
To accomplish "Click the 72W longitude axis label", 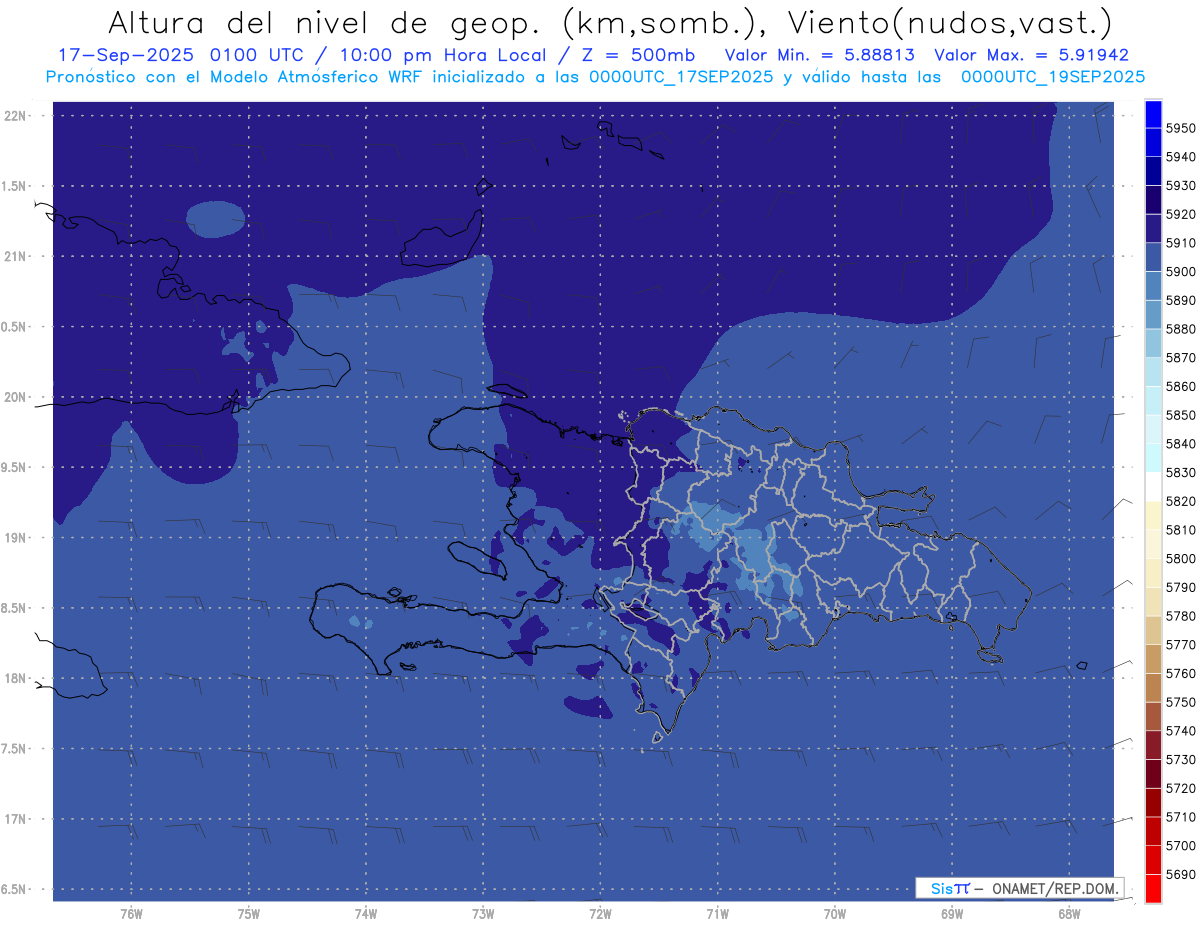I will point(600,913).
